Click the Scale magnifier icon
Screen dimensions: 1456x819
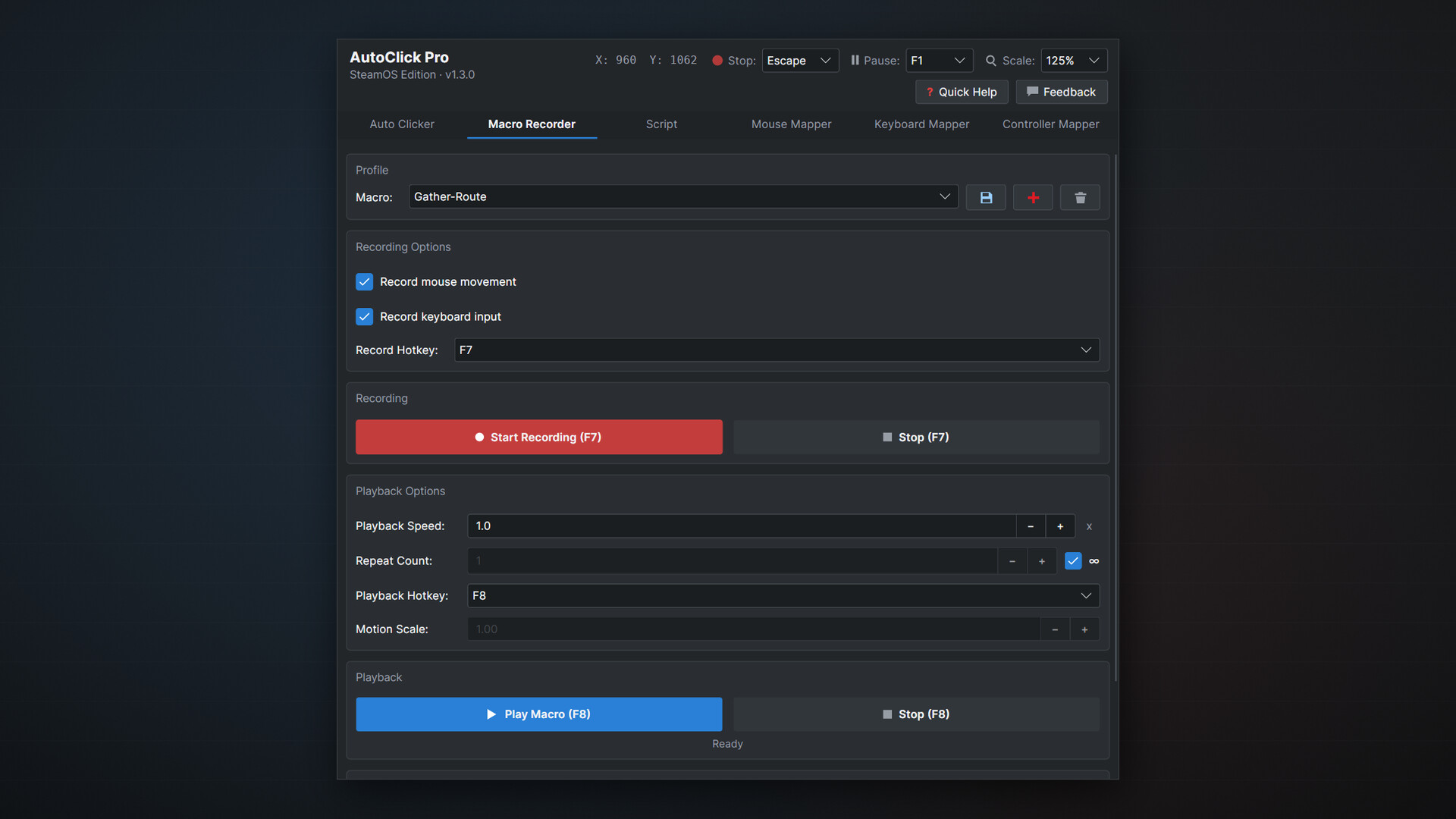point(990,61)
